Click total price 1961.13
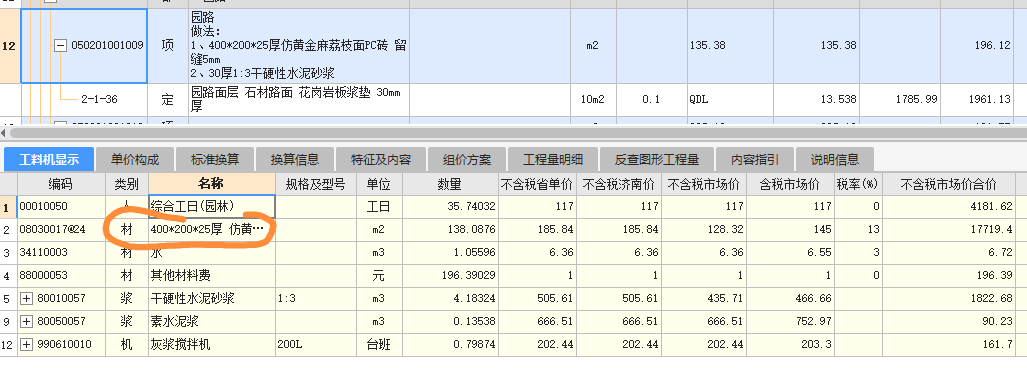The image size is (1027, 368). 989,100
